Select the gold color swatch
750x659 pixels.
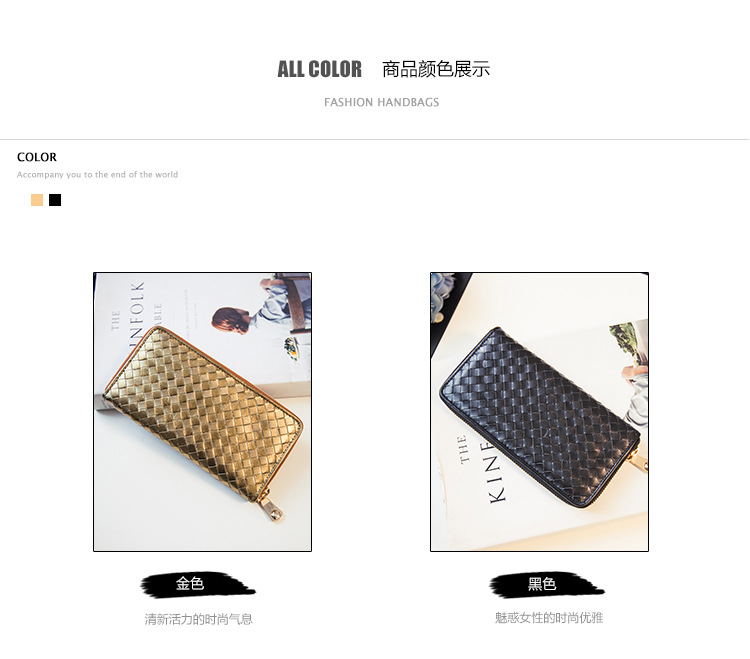tap(37, 200)
